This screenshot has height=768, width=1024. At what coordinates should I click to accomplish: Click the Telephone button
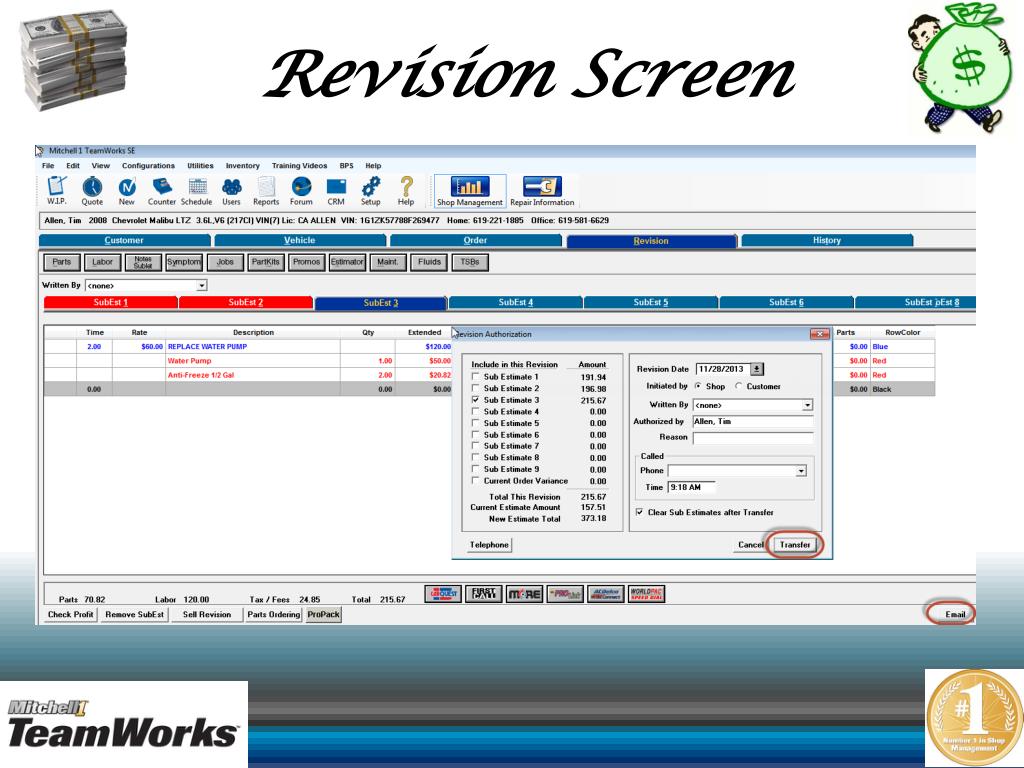coord(489,545)
